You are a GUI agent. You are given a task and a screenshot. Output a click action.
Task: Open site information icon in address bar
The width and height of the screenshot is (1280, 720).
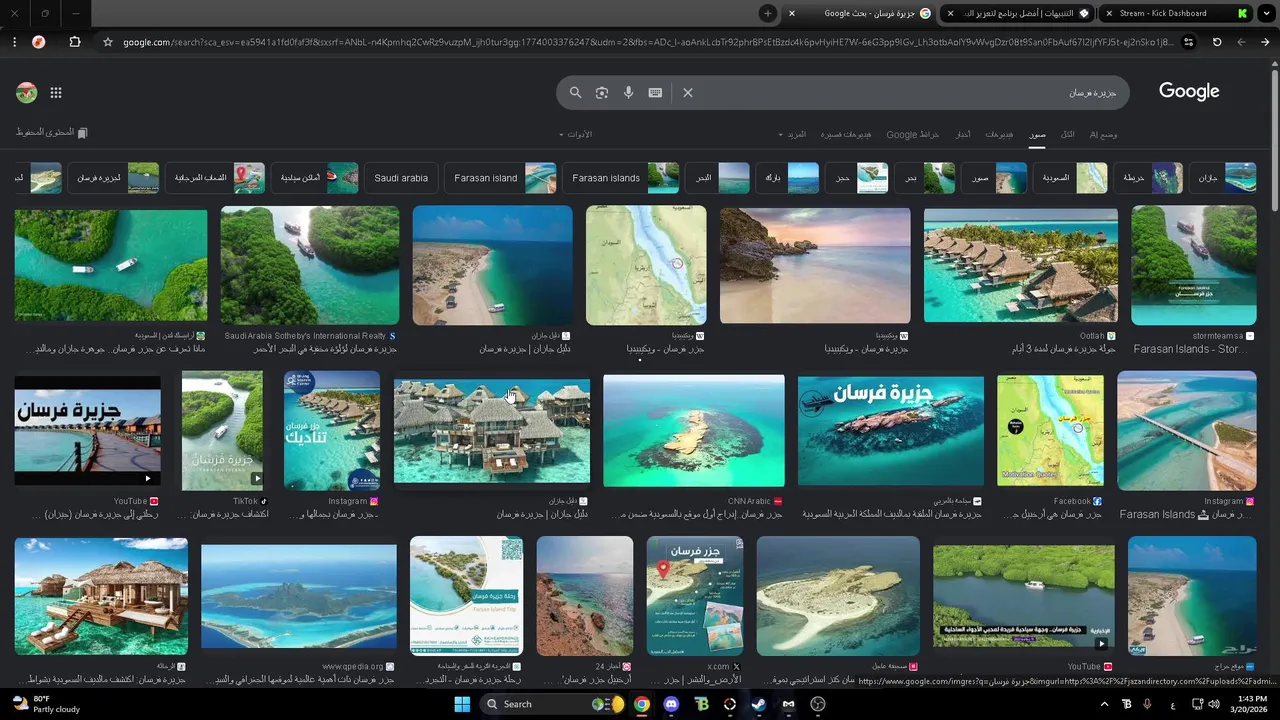pos(1188,42)
